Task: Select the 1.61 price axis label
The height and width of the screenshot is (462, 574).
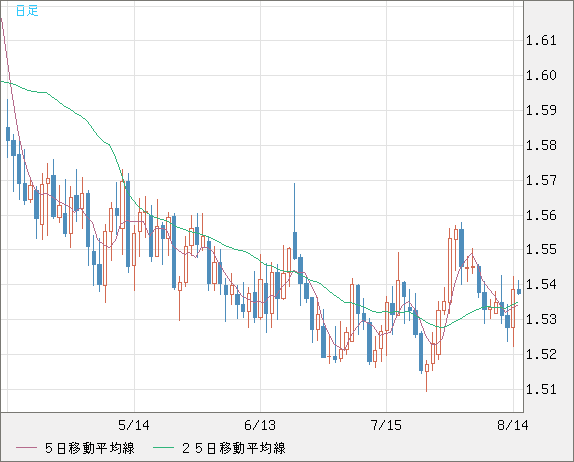Action: click(541, 40)
